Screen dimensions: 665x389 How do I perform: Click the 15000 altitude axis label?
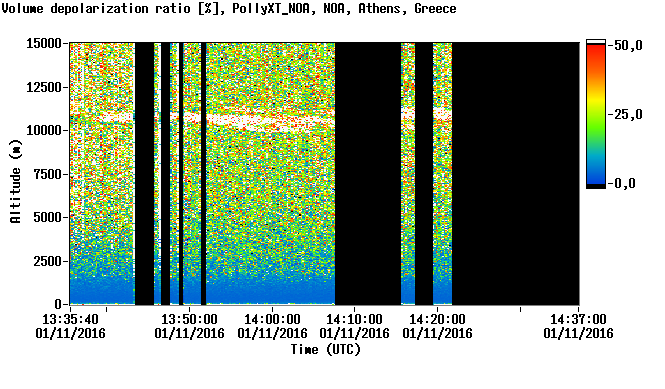44,43
